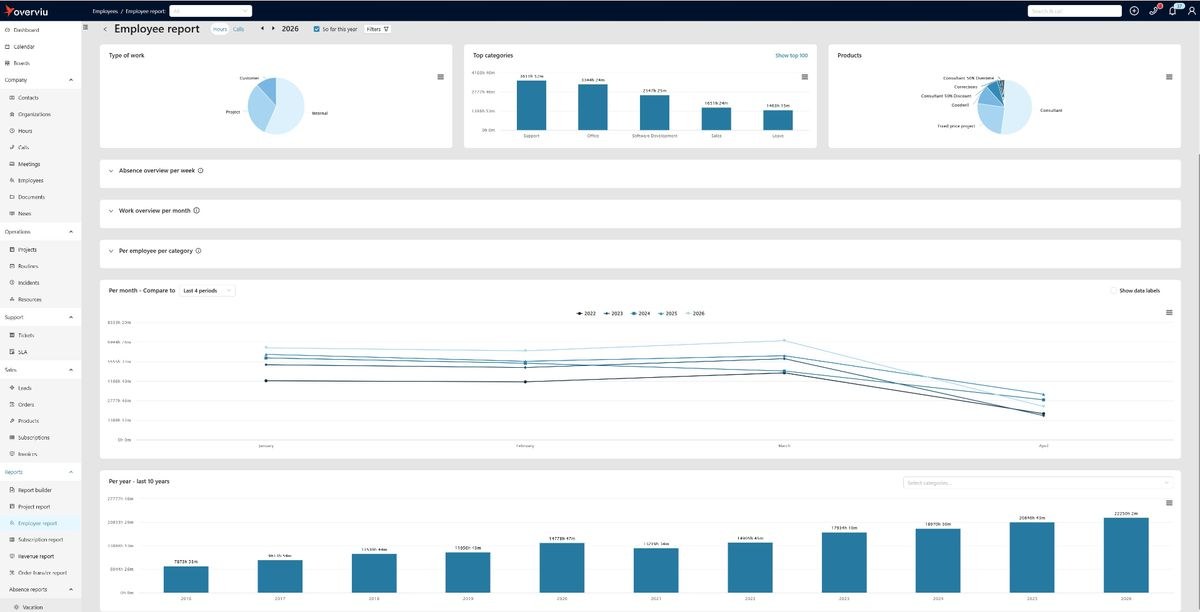Click Employees breadcrumb link

click(105, 10)
